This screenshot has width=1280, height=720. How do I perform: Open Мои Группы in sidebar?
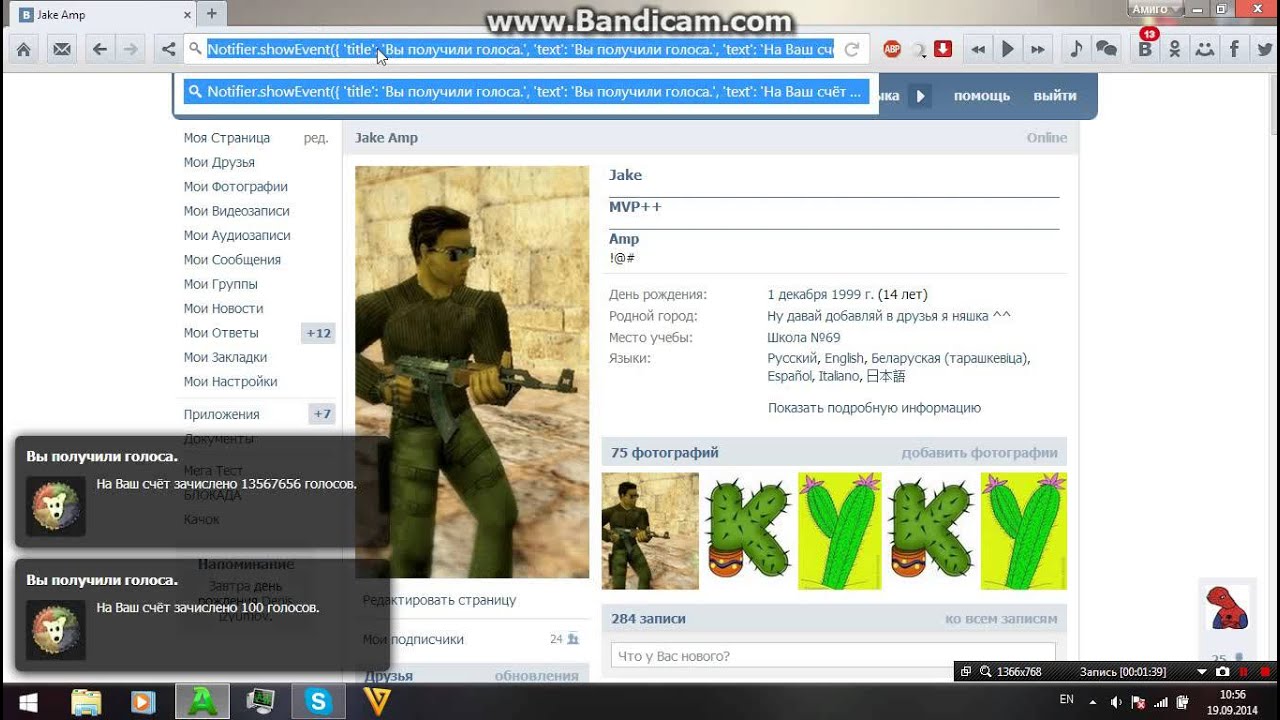(221, 284)
